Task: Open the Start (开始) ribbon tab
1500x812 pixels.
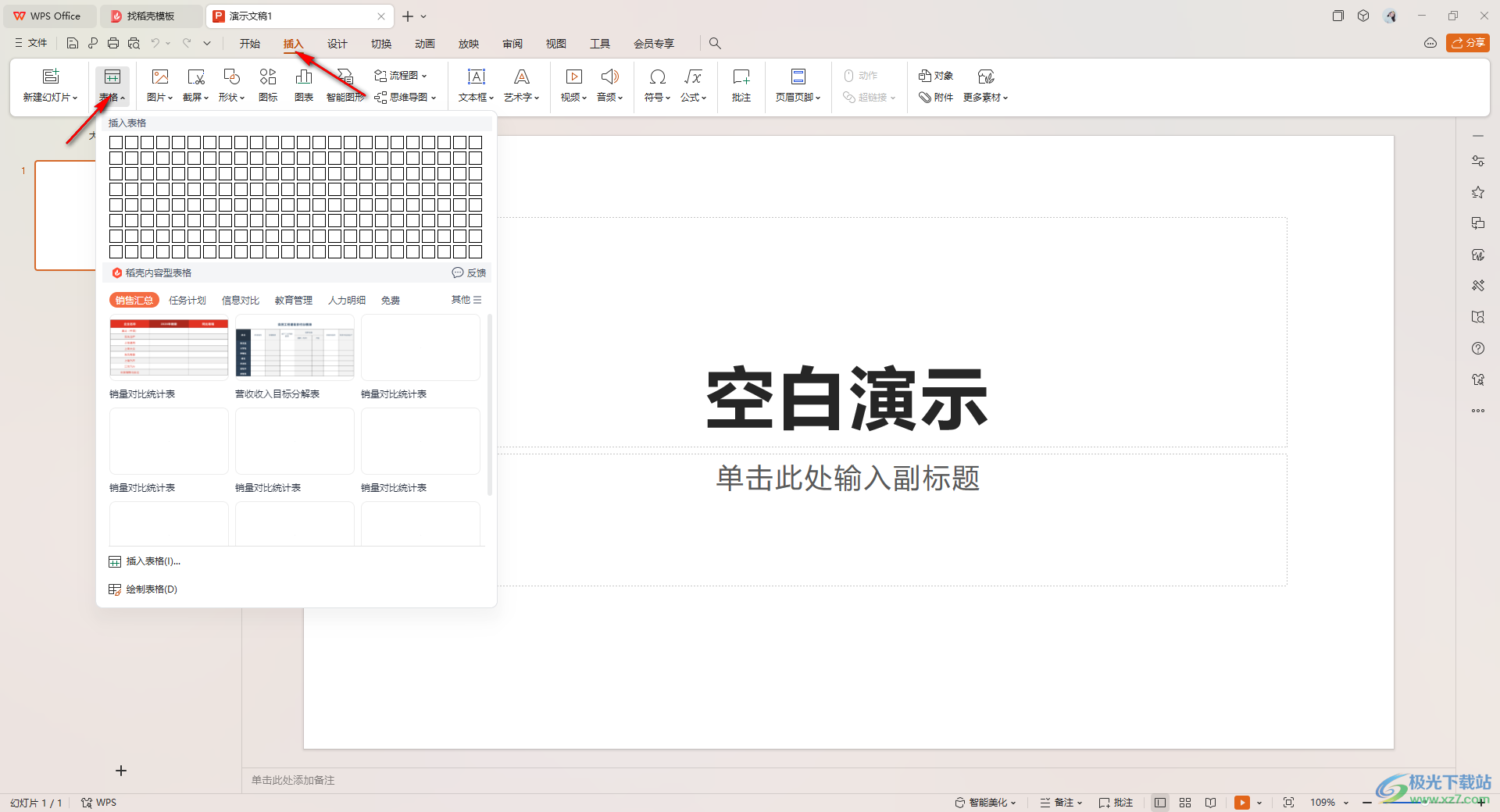Action: [250, 44]
